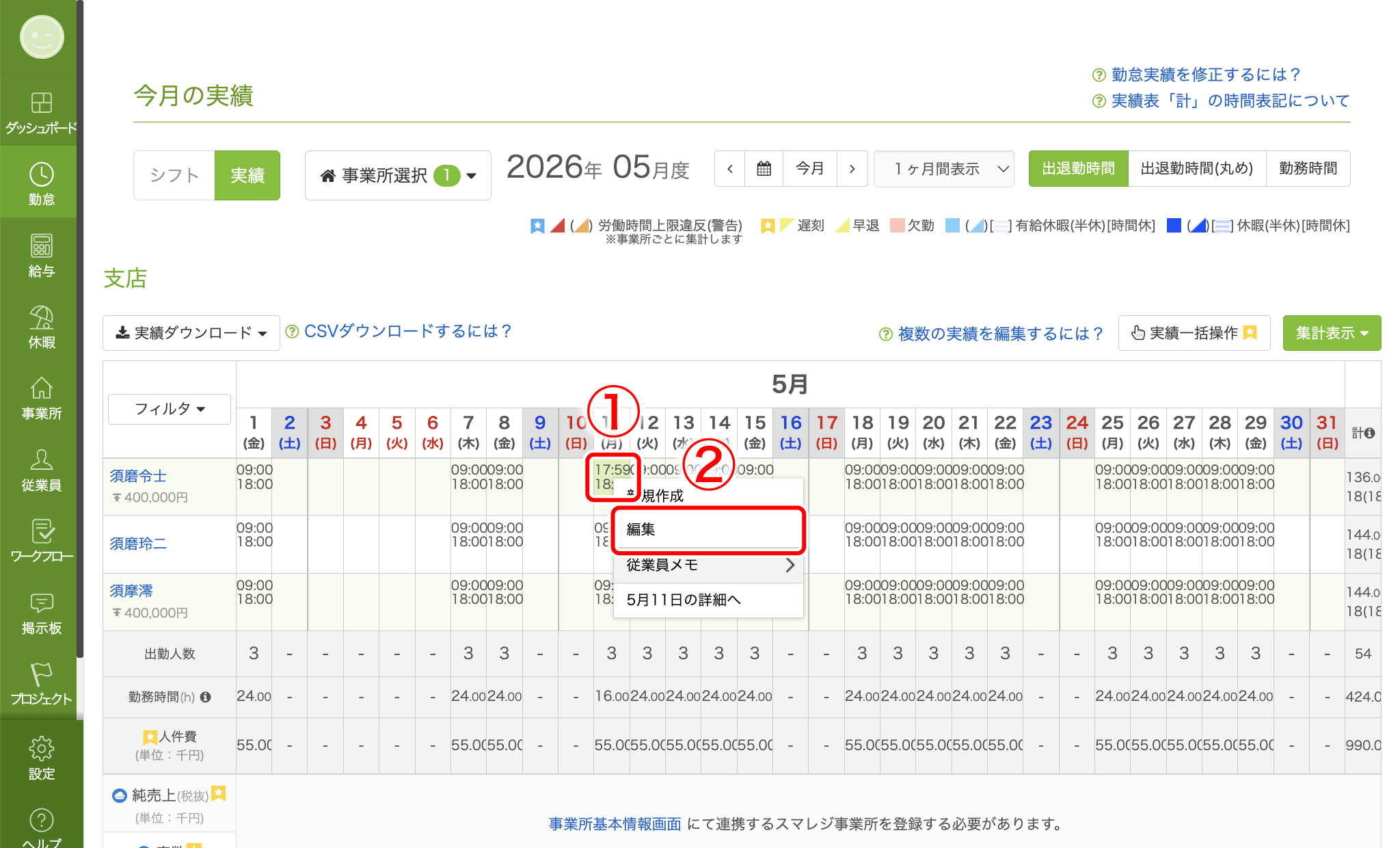Open the 事業所選択 dropdown
The image size is (1400, 848).
tap(398, 175)
